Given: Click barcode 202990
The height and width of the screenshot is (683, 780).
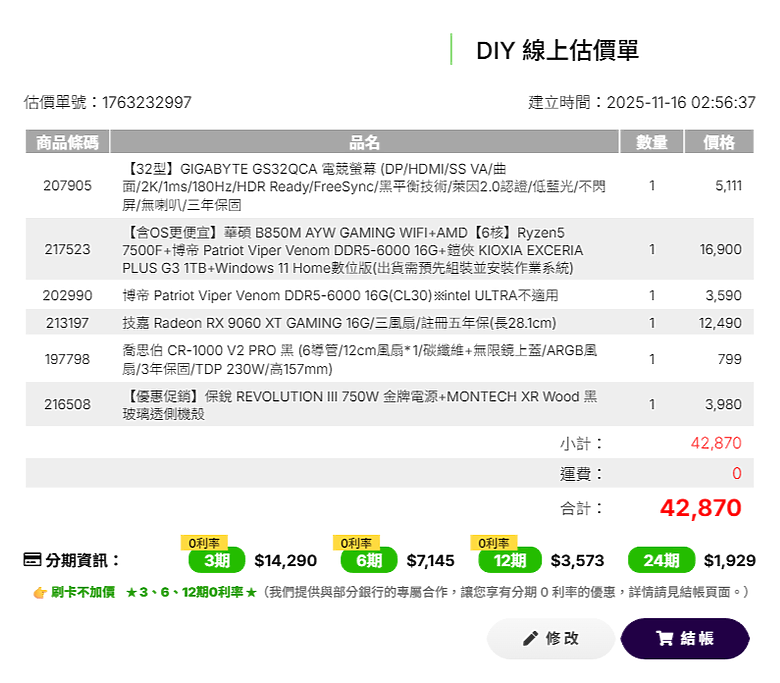Looking at the screenshot, I should click(68, 295).
